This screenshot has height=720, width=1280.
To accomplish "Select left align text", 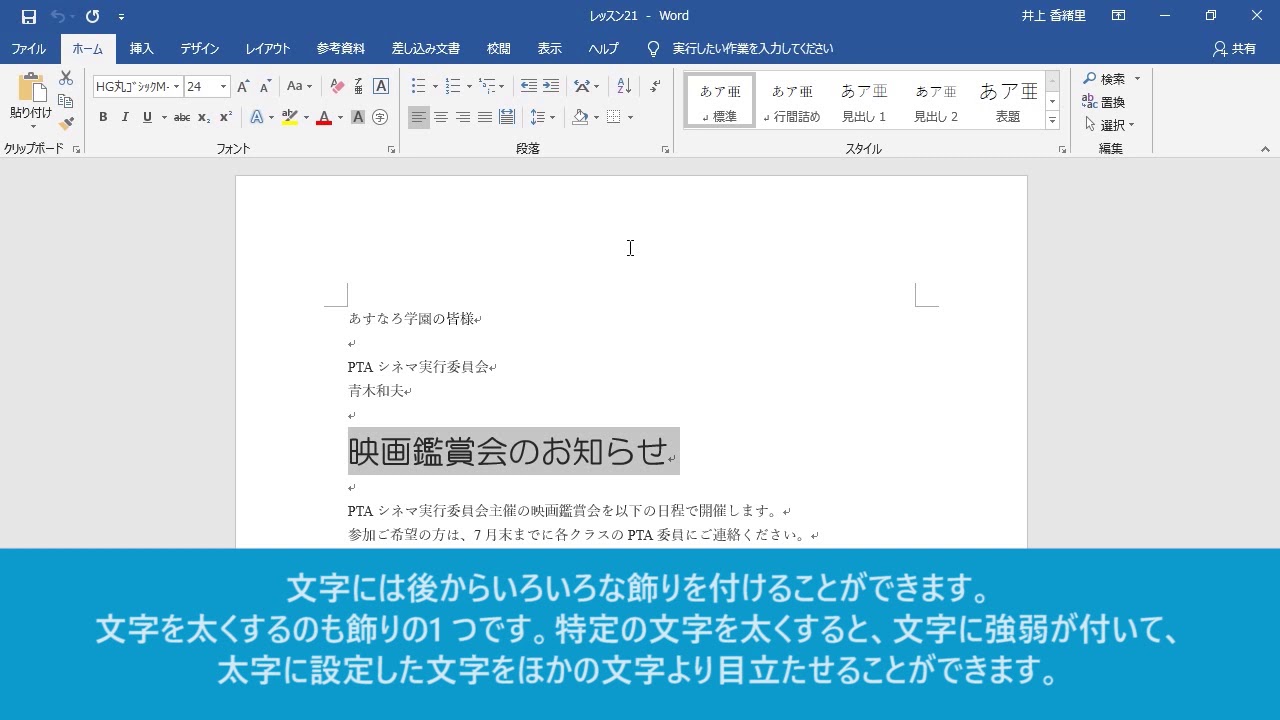I will click(419, 117).
